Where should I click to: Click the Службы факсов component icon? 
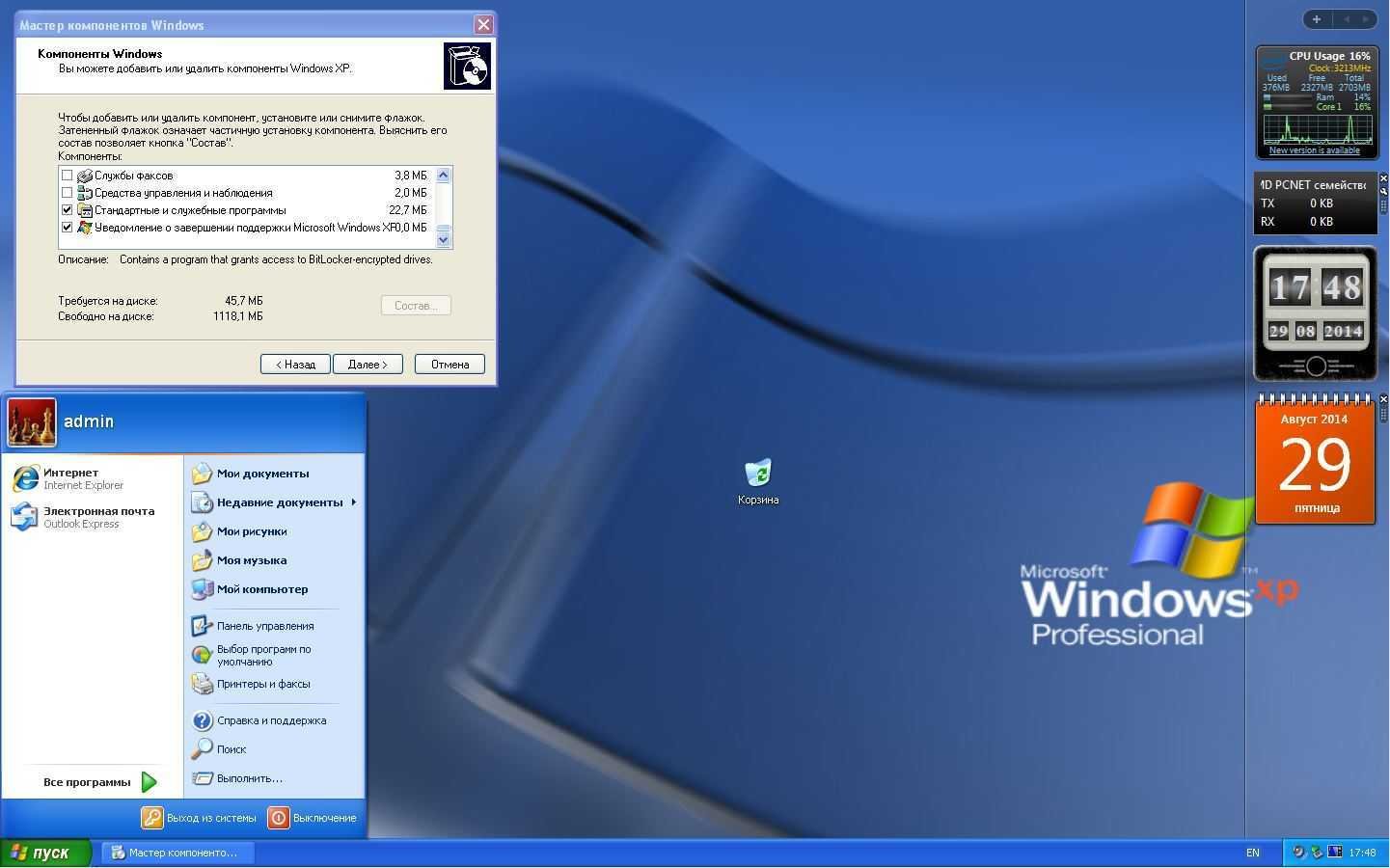[x=85, y=176]
